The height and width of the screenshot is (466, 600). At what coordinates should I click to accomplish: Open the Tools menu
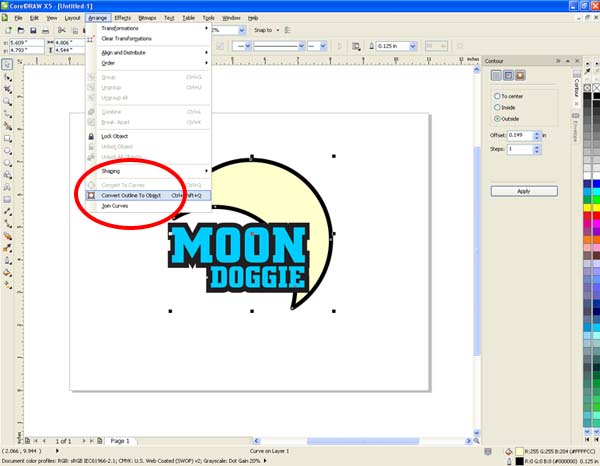click(x=209, y=18)
